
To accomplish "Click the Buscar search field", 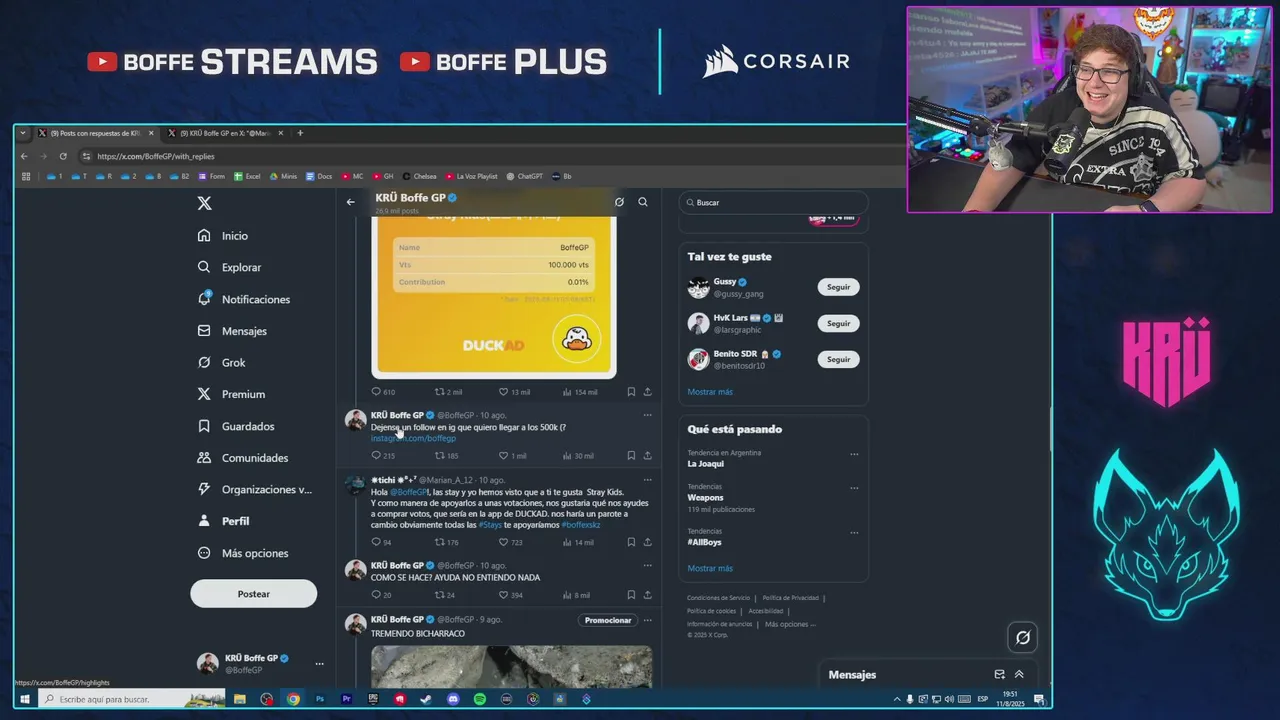I will click(x=774, y=202).
